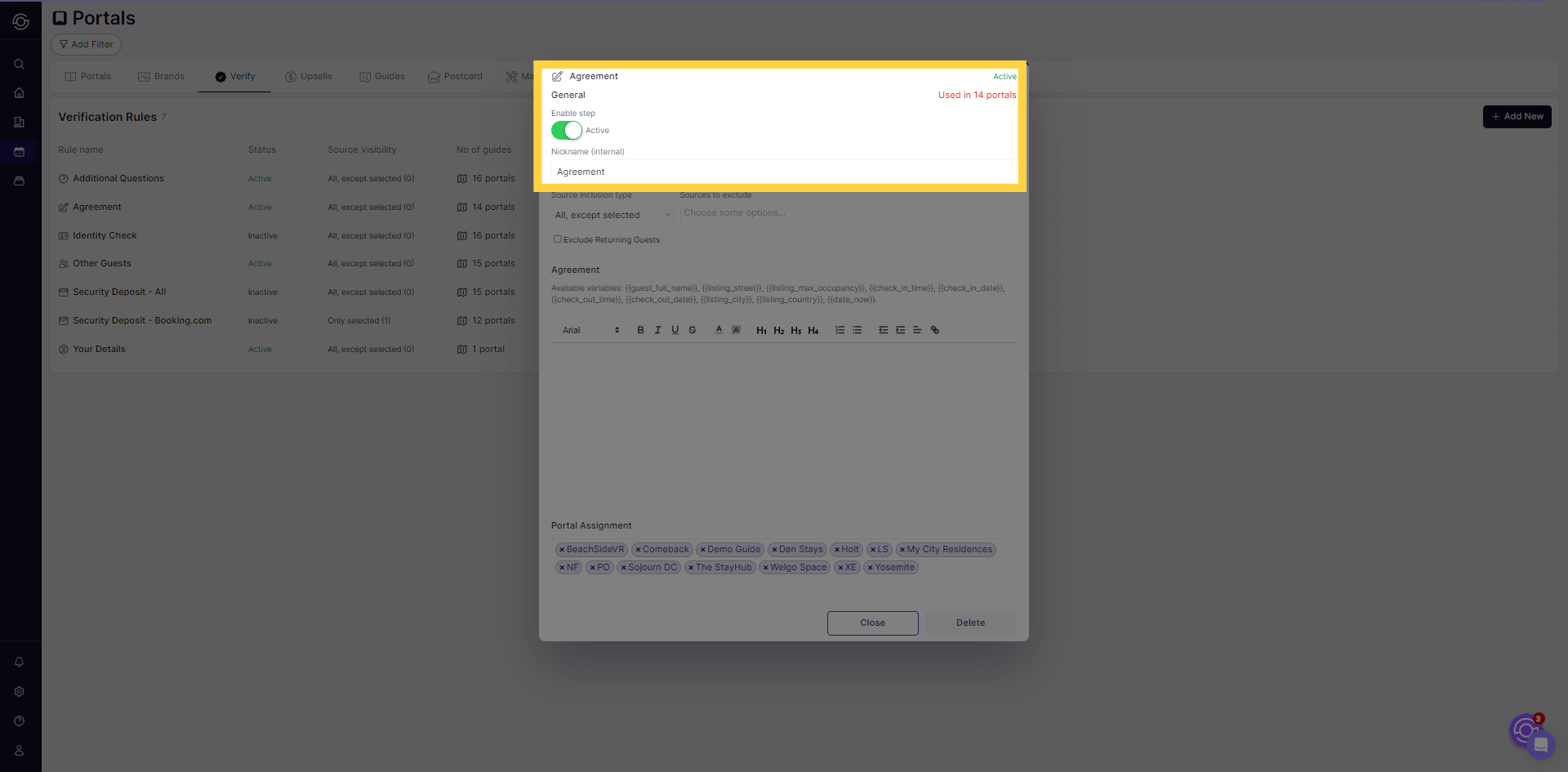1568x772 pixels.
Task: Click the Close button in dialog
Action: (872, 623)
